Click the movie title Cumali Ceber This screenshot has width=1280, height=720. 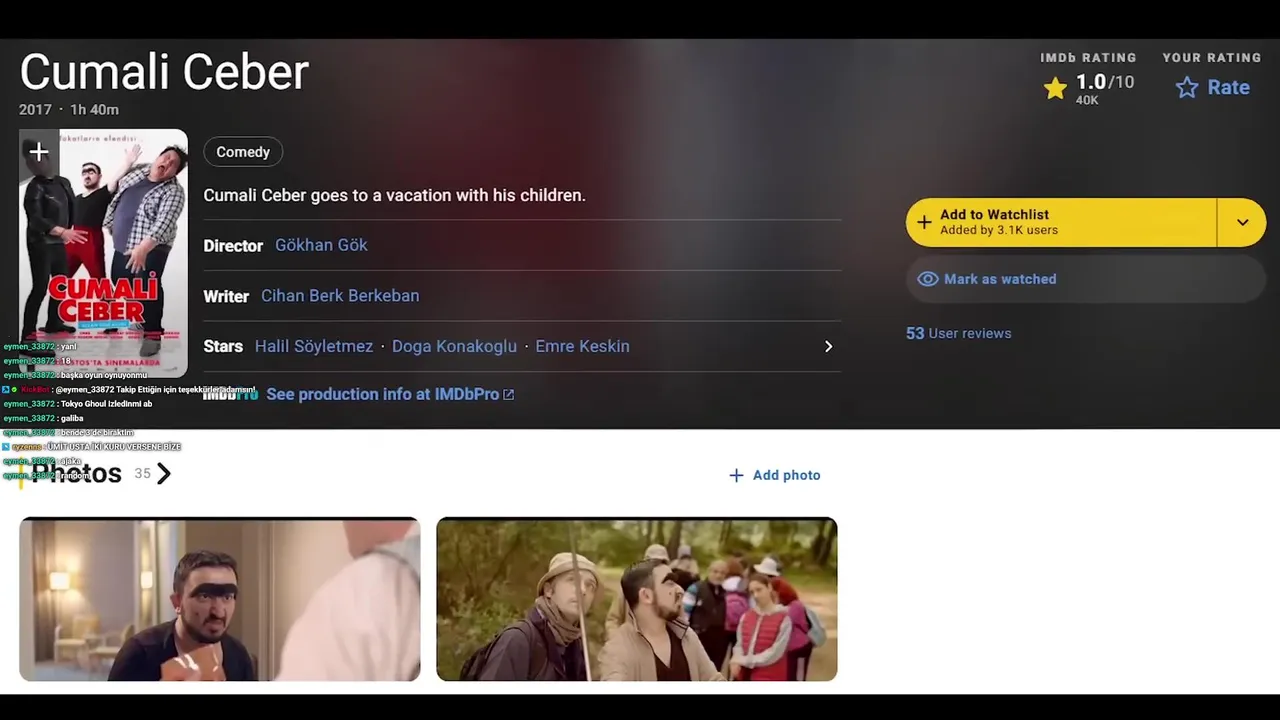click(x=164, y=73)
